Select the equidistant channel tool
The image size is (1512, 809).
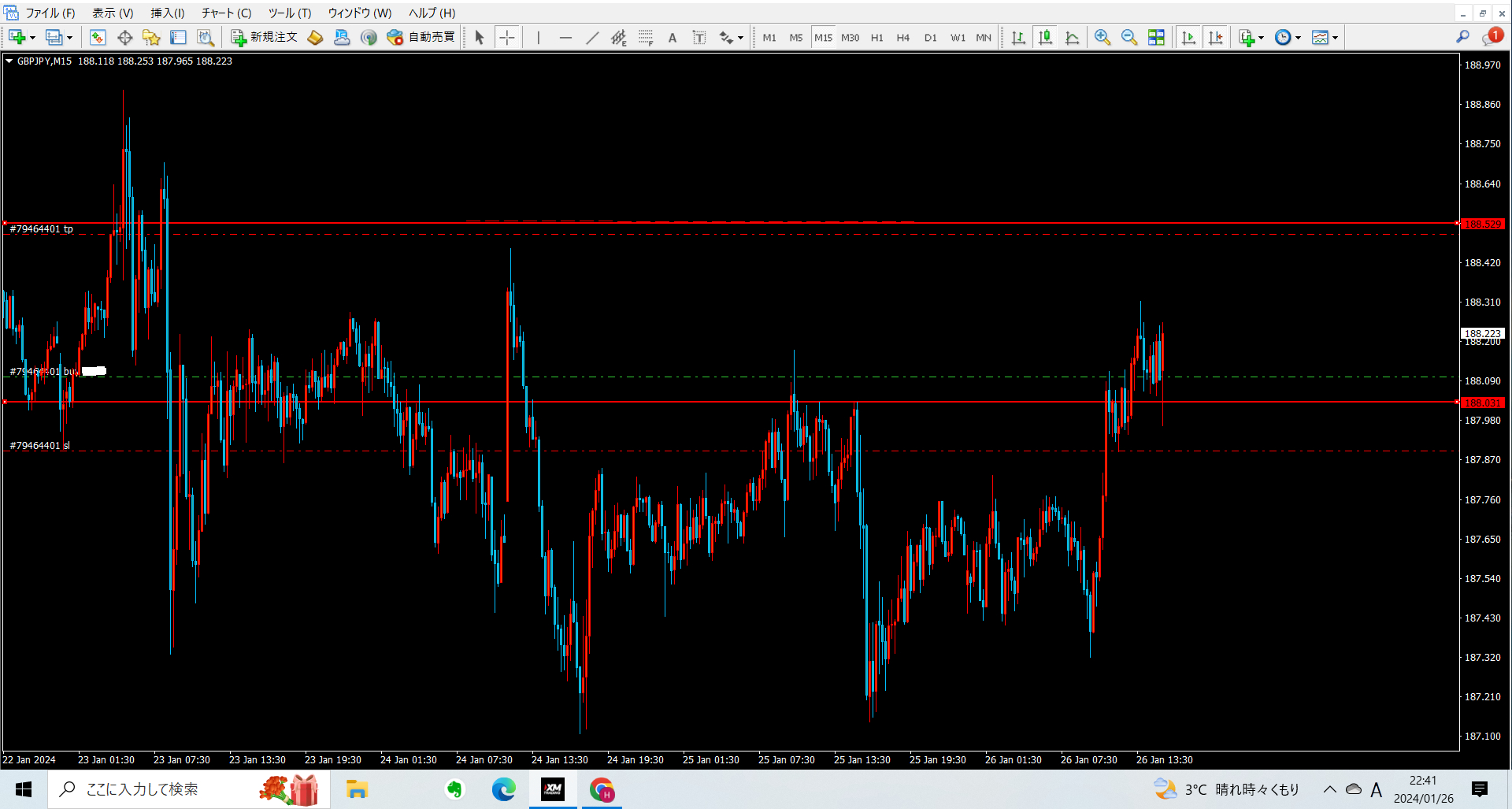coord(619,37)
